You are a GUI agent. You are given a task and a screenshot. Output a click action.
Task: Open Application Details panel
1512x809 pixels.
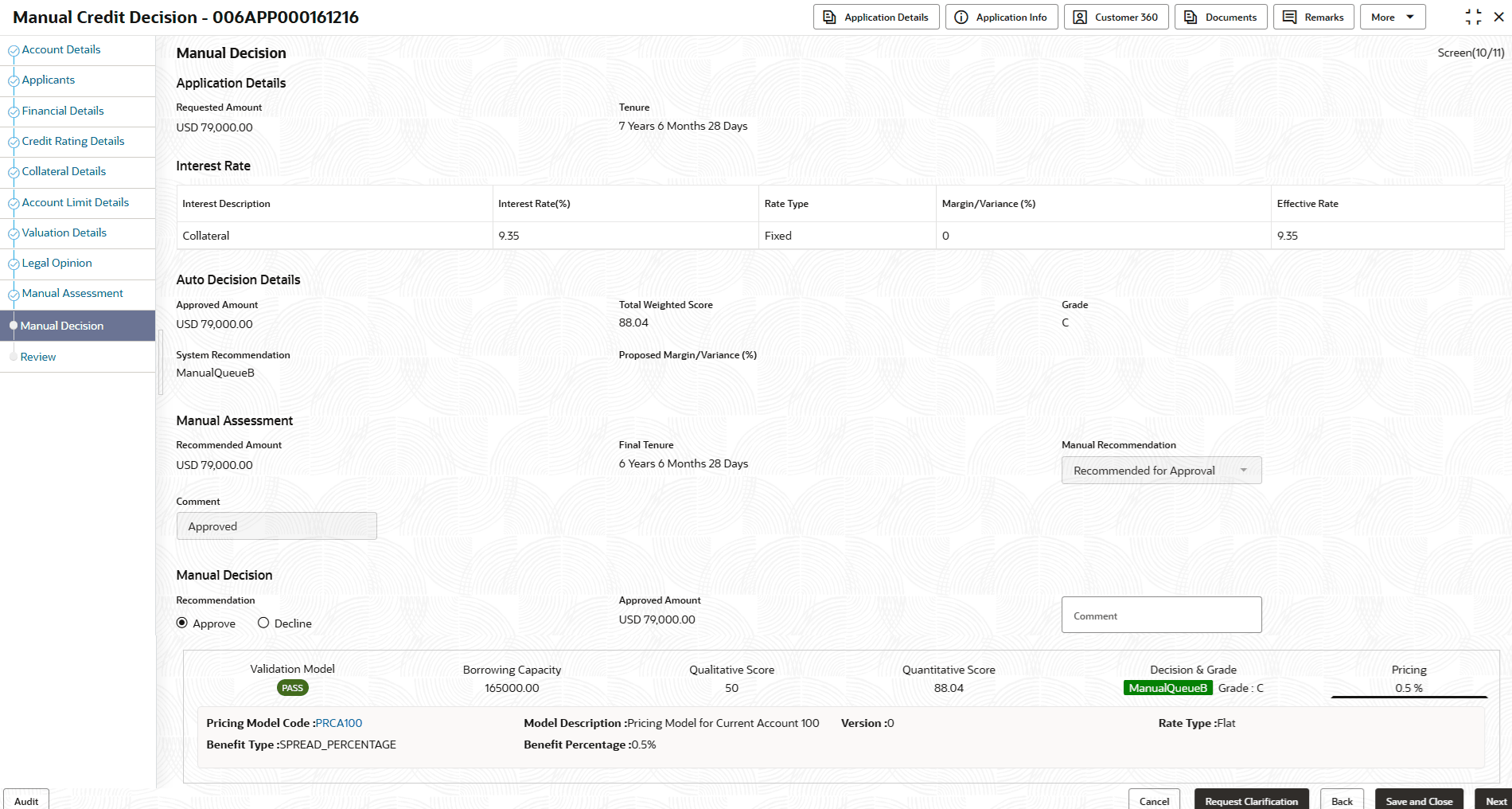point(876,17)
